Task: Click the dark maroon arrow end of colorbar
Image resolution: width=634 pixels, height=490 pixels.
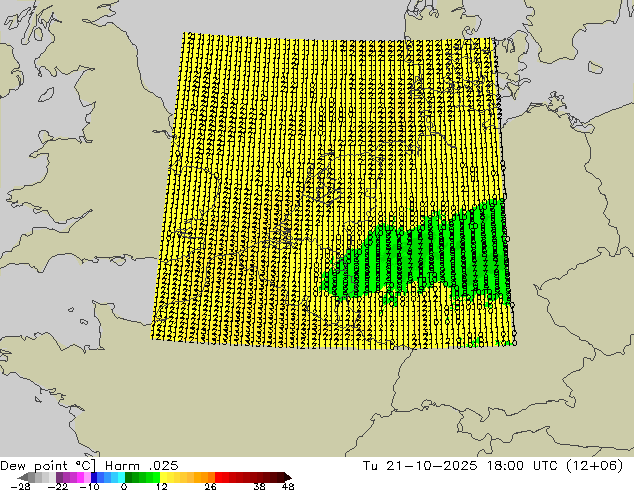Action: point(287,477)
